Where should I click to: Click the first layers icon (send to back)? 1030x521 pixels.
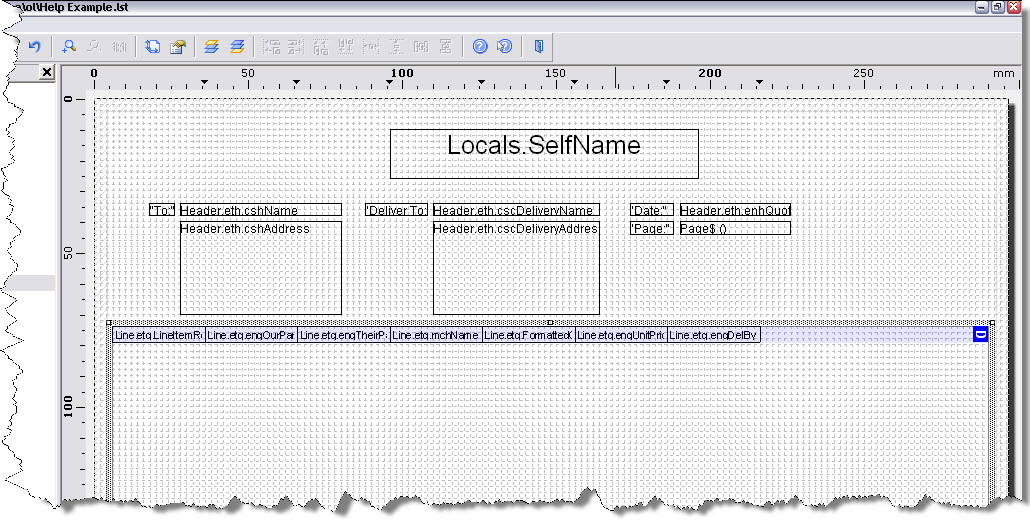point(211,47)
